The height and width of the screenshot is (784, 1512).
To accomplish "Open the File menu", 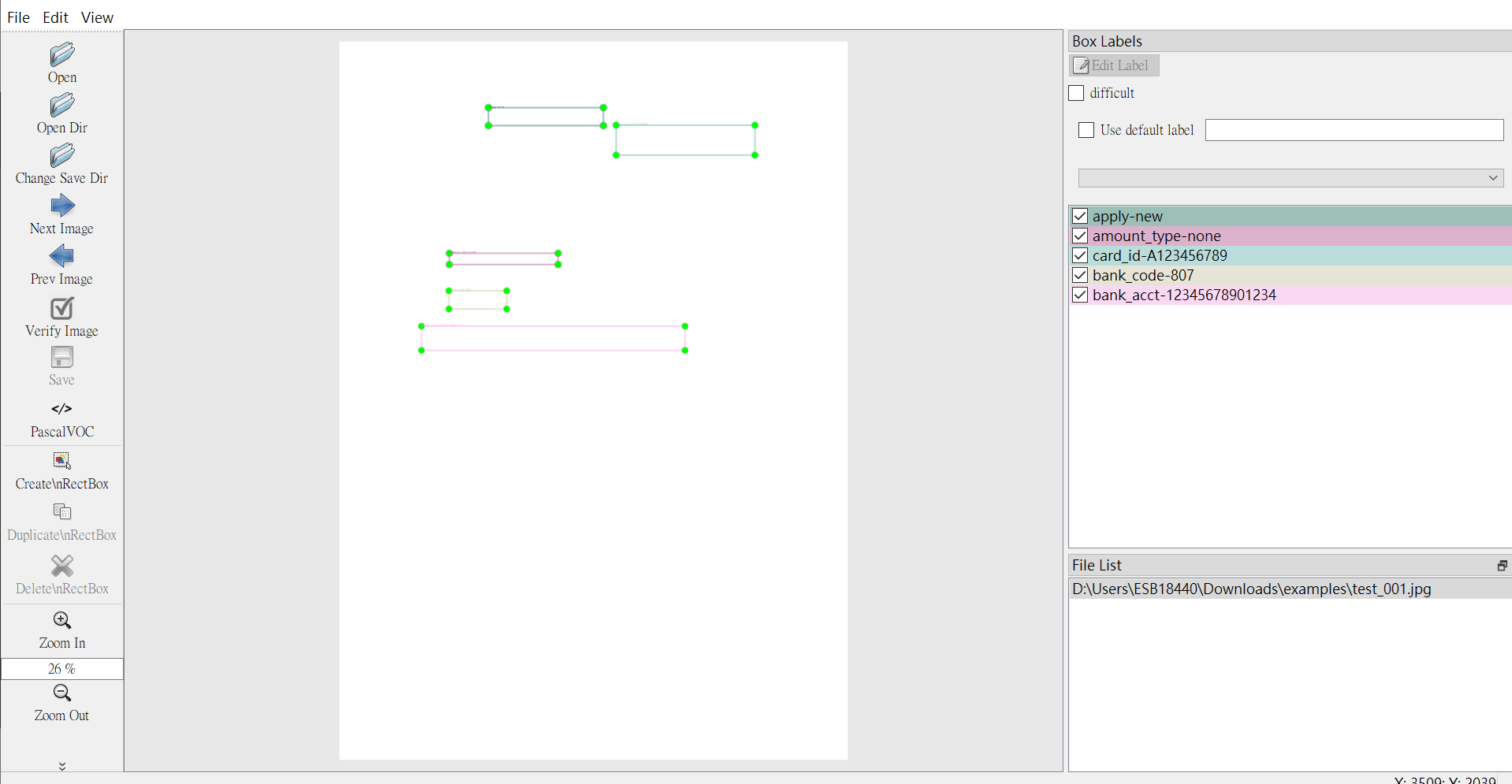I will [18, 17].
